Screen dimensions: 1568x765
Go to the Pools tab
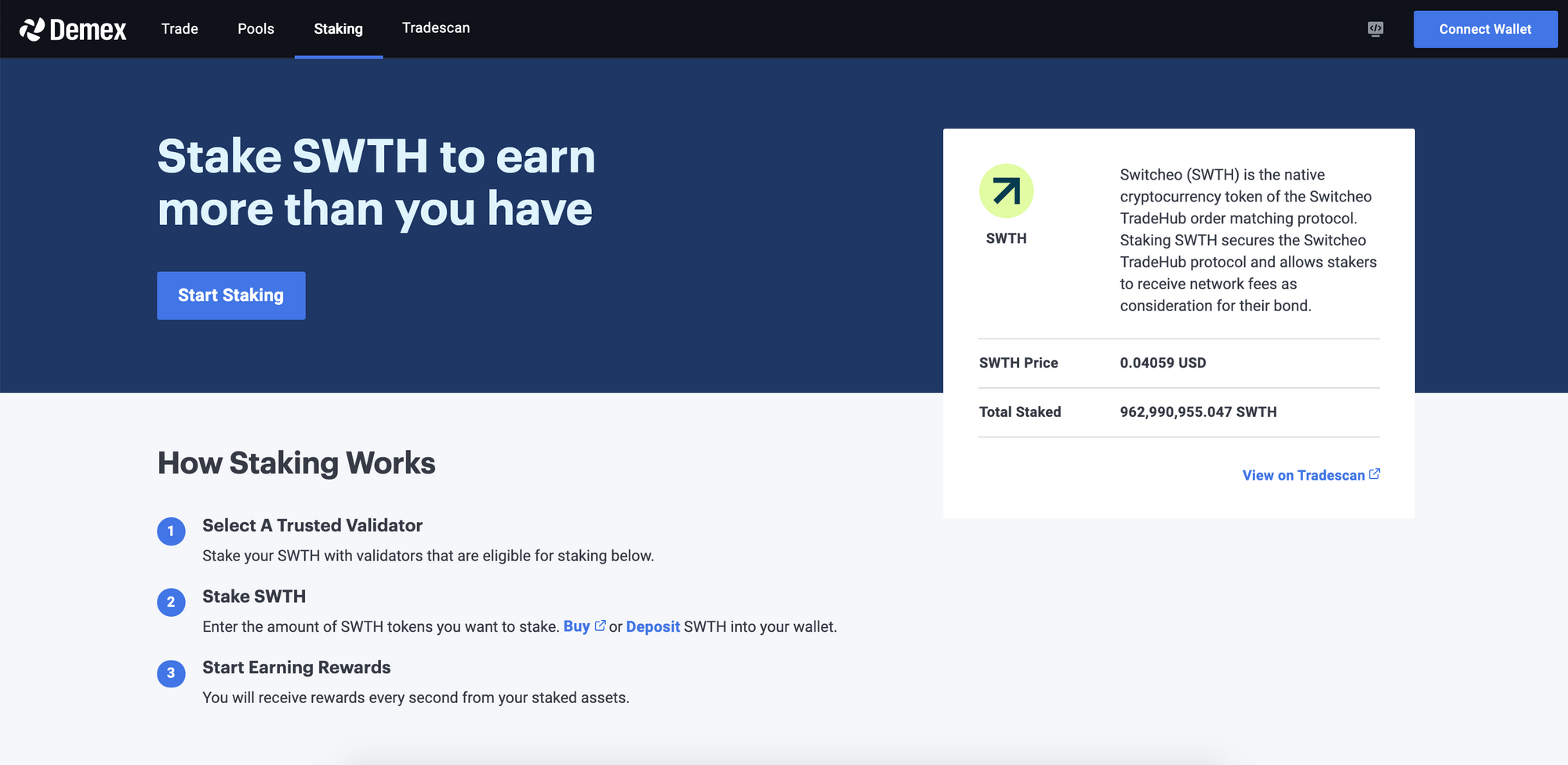coord(256,29)
